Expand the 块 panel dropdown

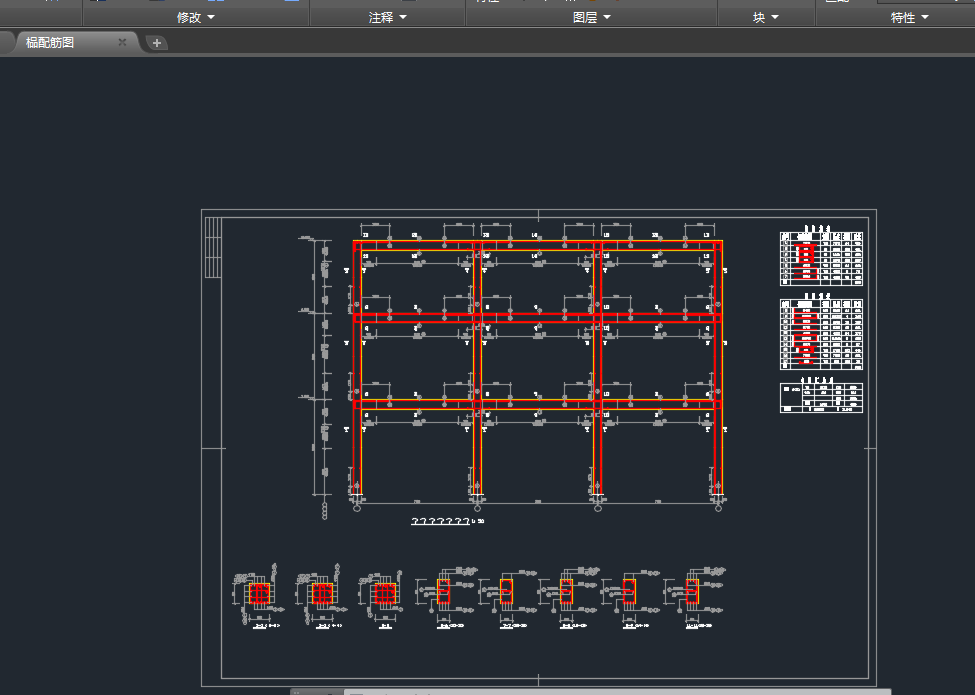(x=765, y=17)
